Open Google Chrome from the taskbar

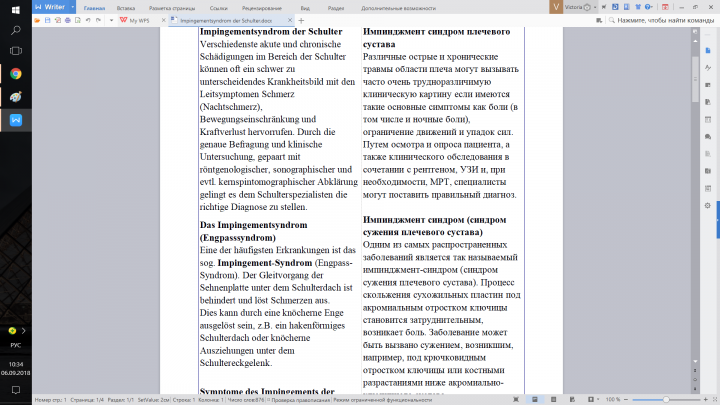[16, 74]
